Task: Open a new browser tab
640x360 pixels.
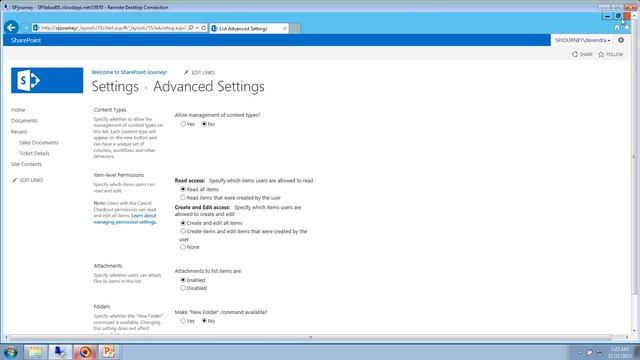Action: (295, 28)
